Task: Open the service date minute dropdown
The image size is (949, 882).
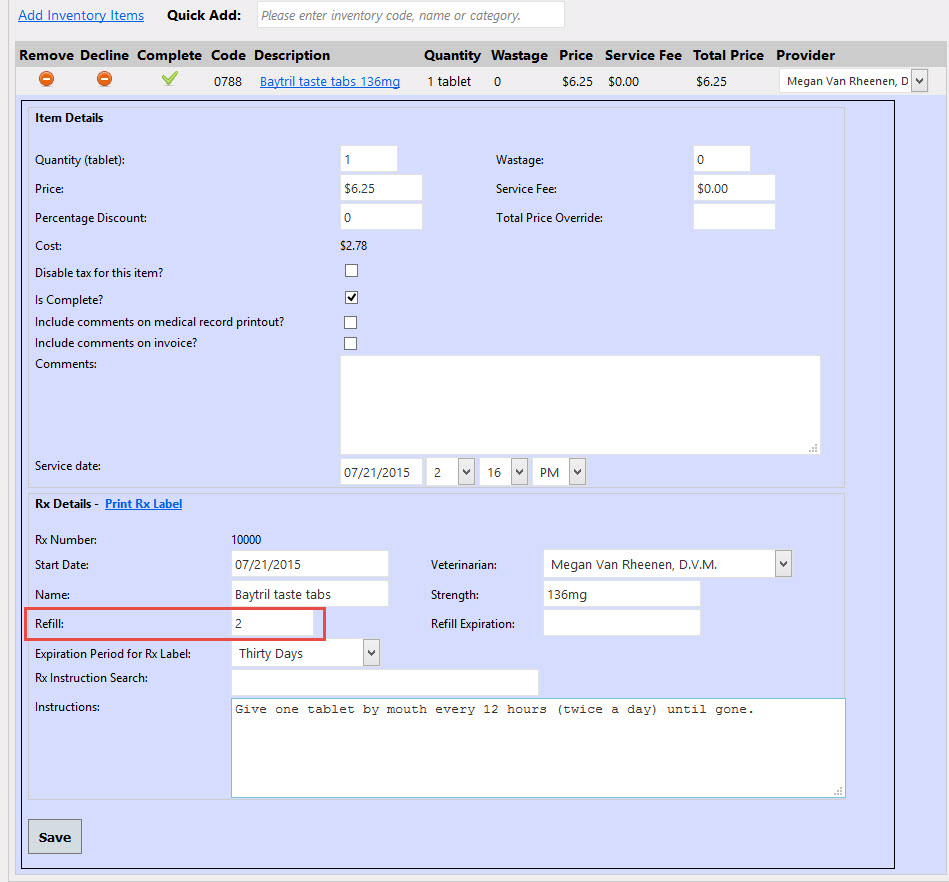Action: pyautogui.click(x=519, y=472)
